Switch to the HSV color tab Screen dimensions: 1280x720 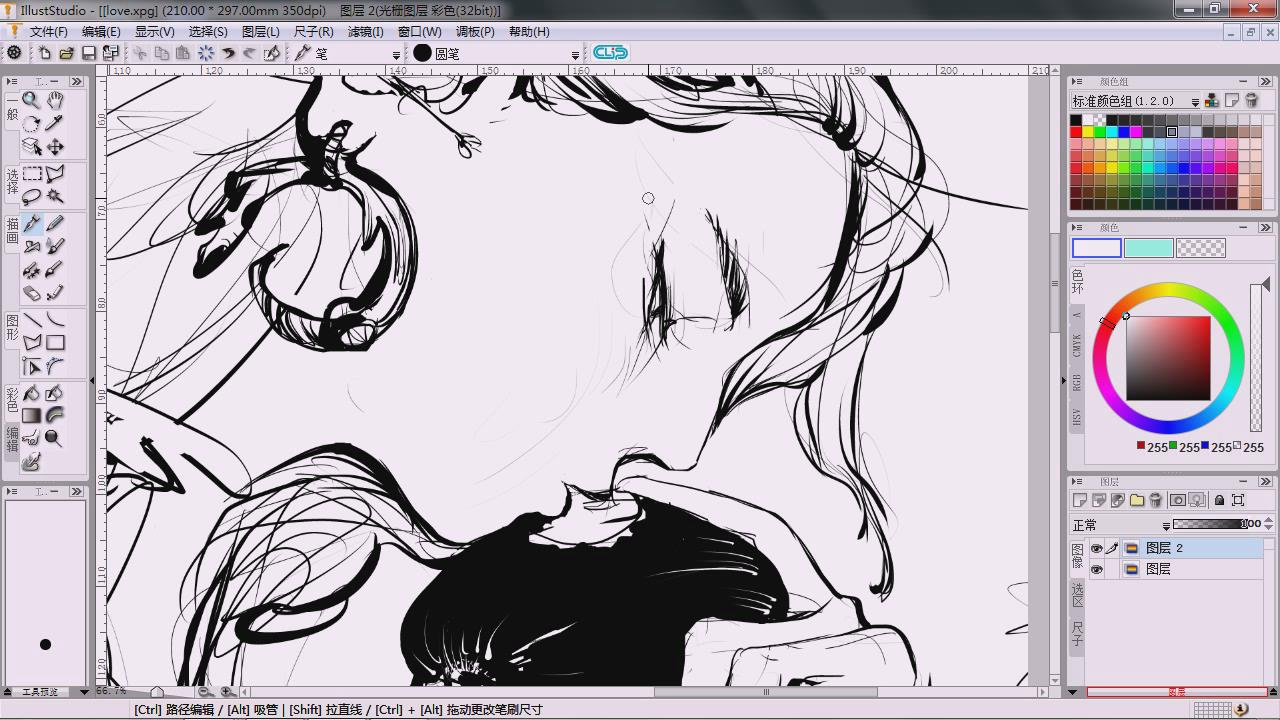click(x=1077, y=417)
